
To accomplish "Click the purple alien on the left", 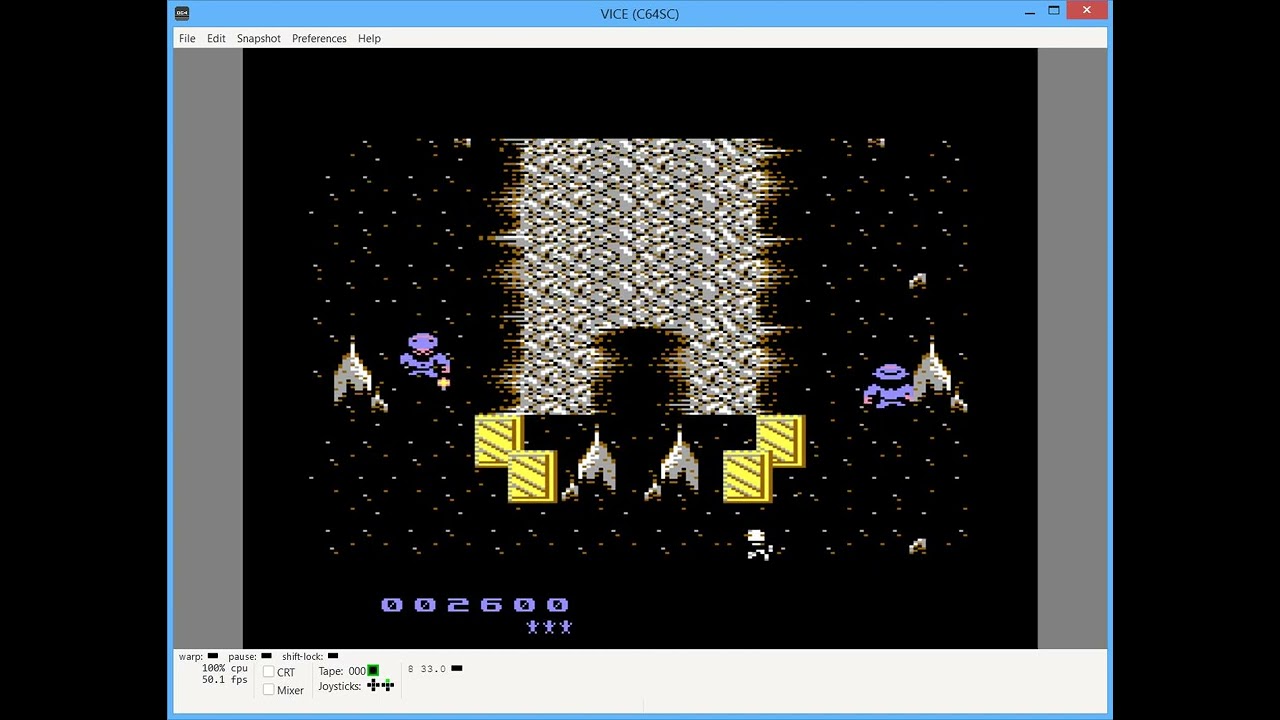I will [x=425, y=358].
